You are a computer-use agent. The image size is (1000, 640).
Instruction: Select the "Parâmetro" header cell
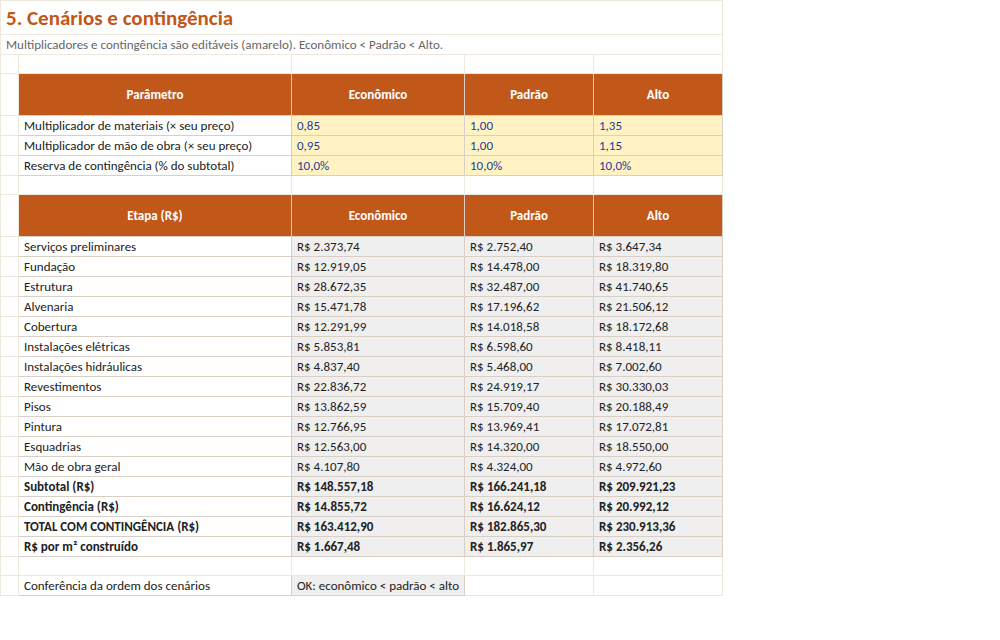(x=155, y=94)
